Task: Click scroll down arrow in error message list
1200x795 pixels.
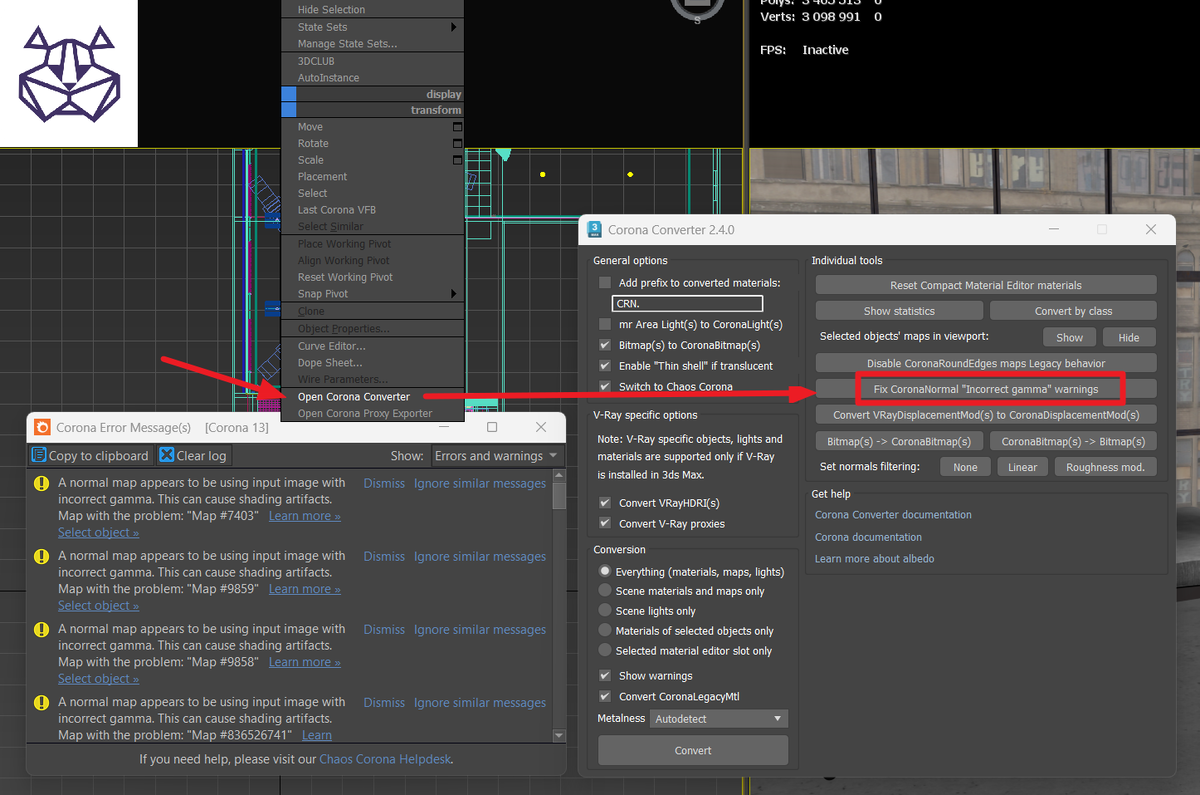Action: 559,735
